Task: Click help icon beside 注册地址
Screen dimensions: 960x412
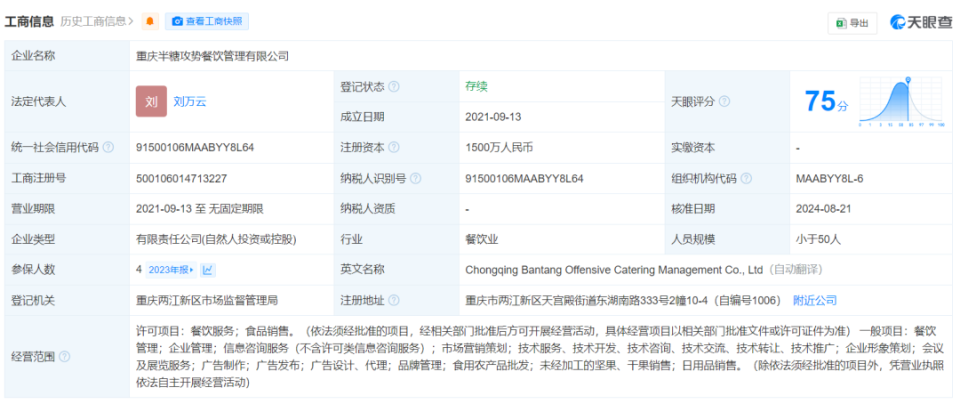Action: point(394,301)
